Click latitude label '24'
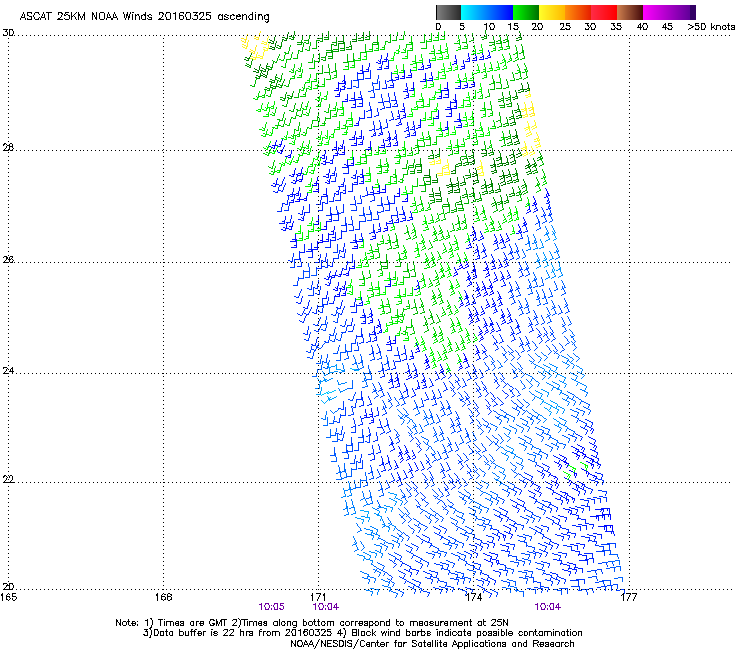This screenshot has width=740, height=650. click(x=8, y=371)
